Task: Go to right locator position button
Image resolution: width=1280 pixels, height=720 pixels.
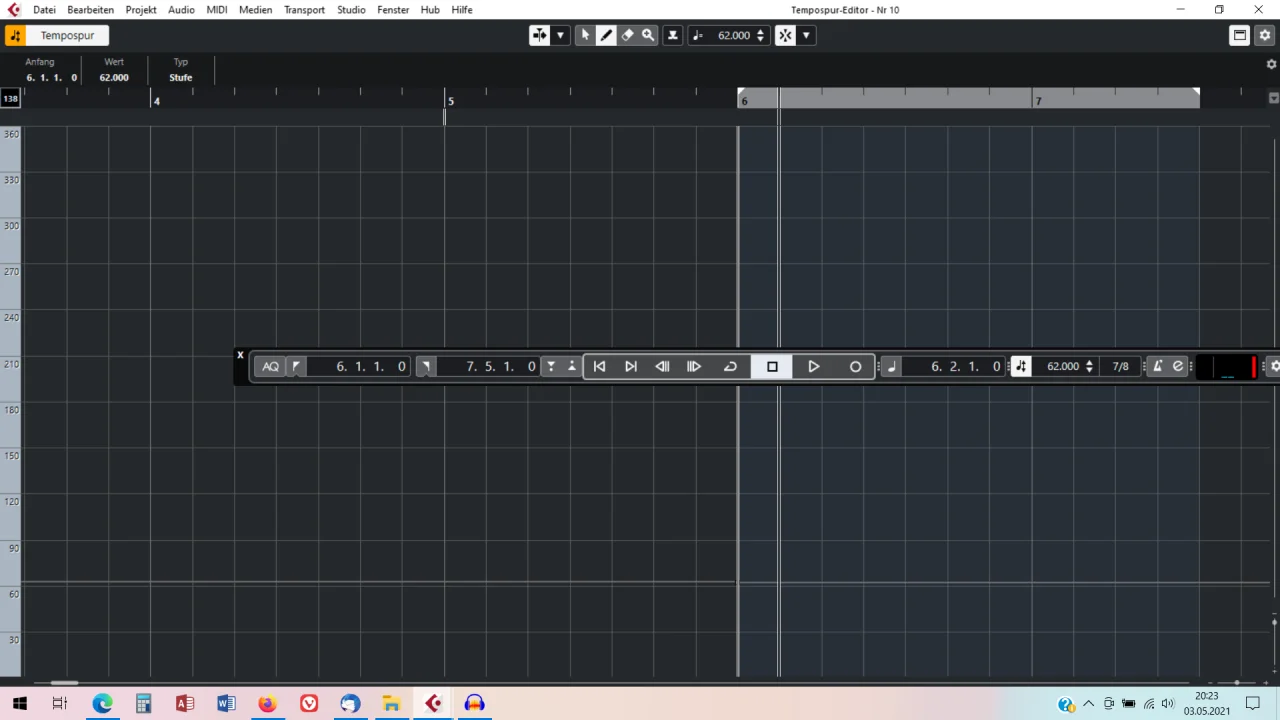Action: (x=425, y=366)
